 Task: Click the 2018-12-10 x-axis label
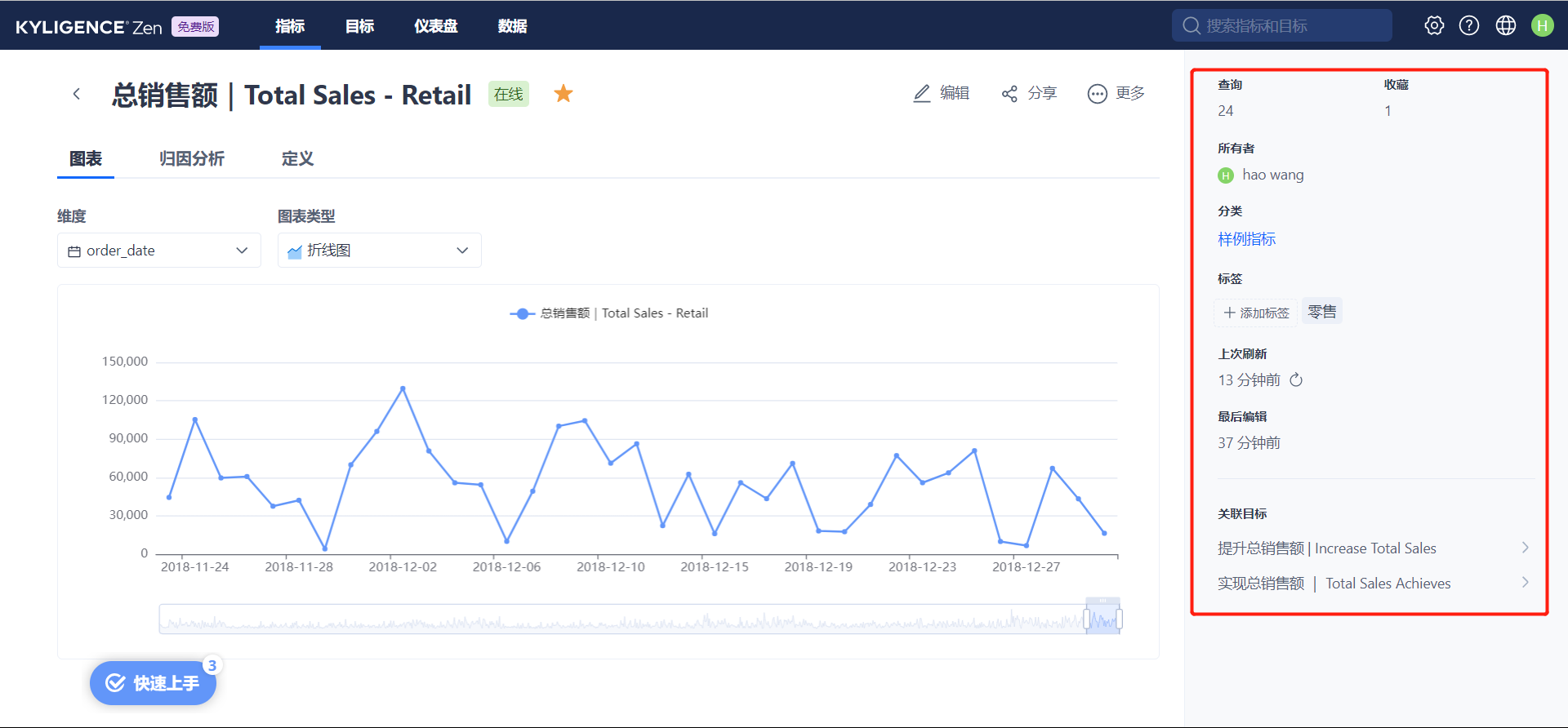click(x=611, y=566)
